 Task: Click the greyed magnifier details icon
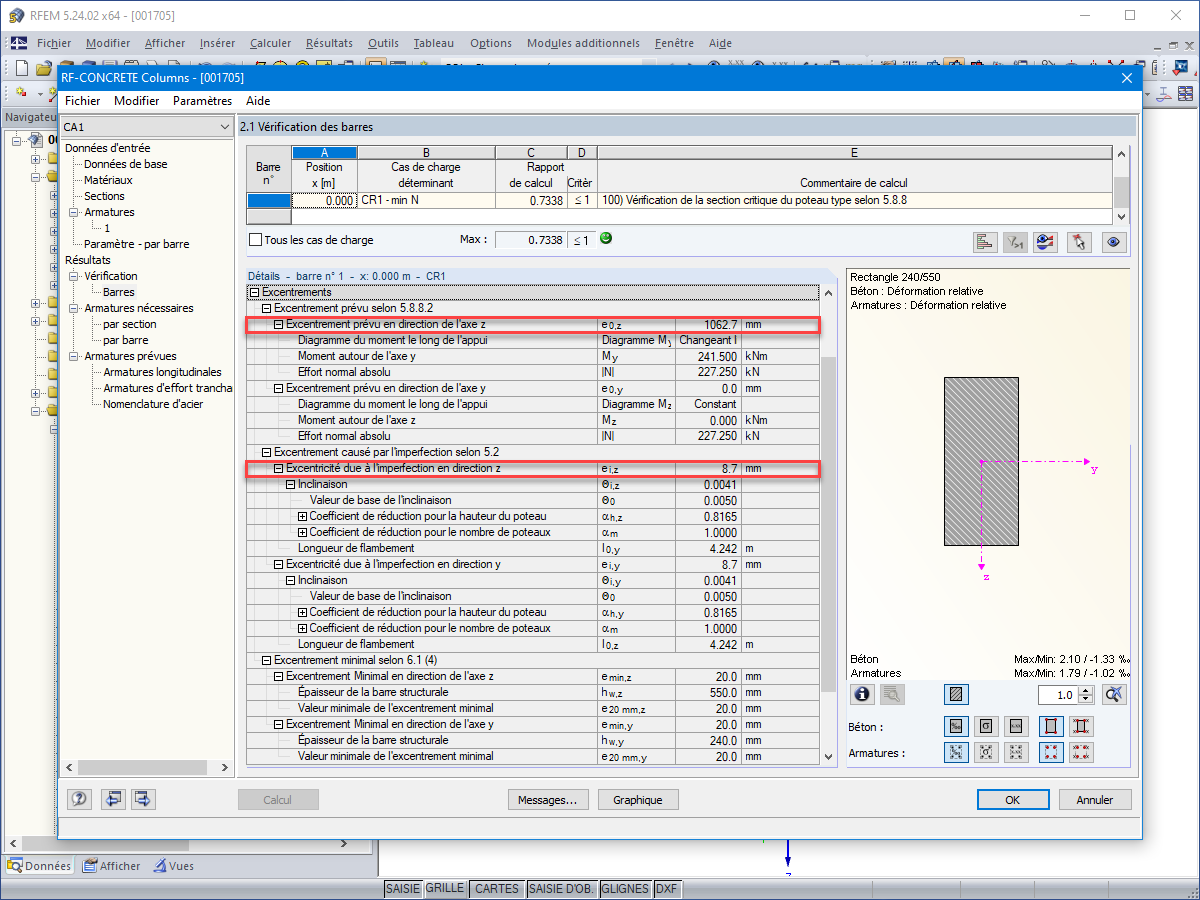[x=893, y=693]
